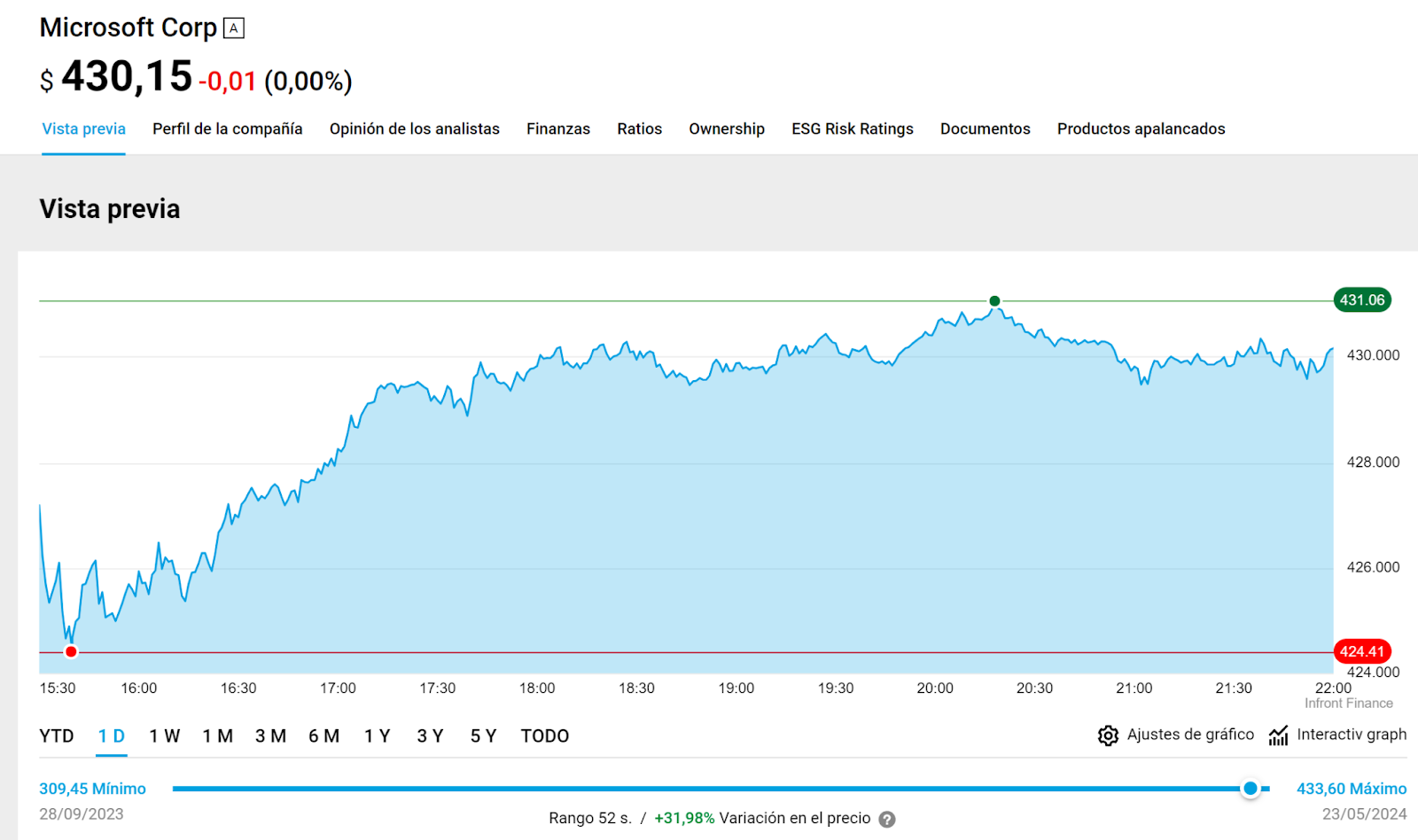This screenshot has height=840, width=1418.
Task: Select YTD chart period
Action: pos(57,736)
